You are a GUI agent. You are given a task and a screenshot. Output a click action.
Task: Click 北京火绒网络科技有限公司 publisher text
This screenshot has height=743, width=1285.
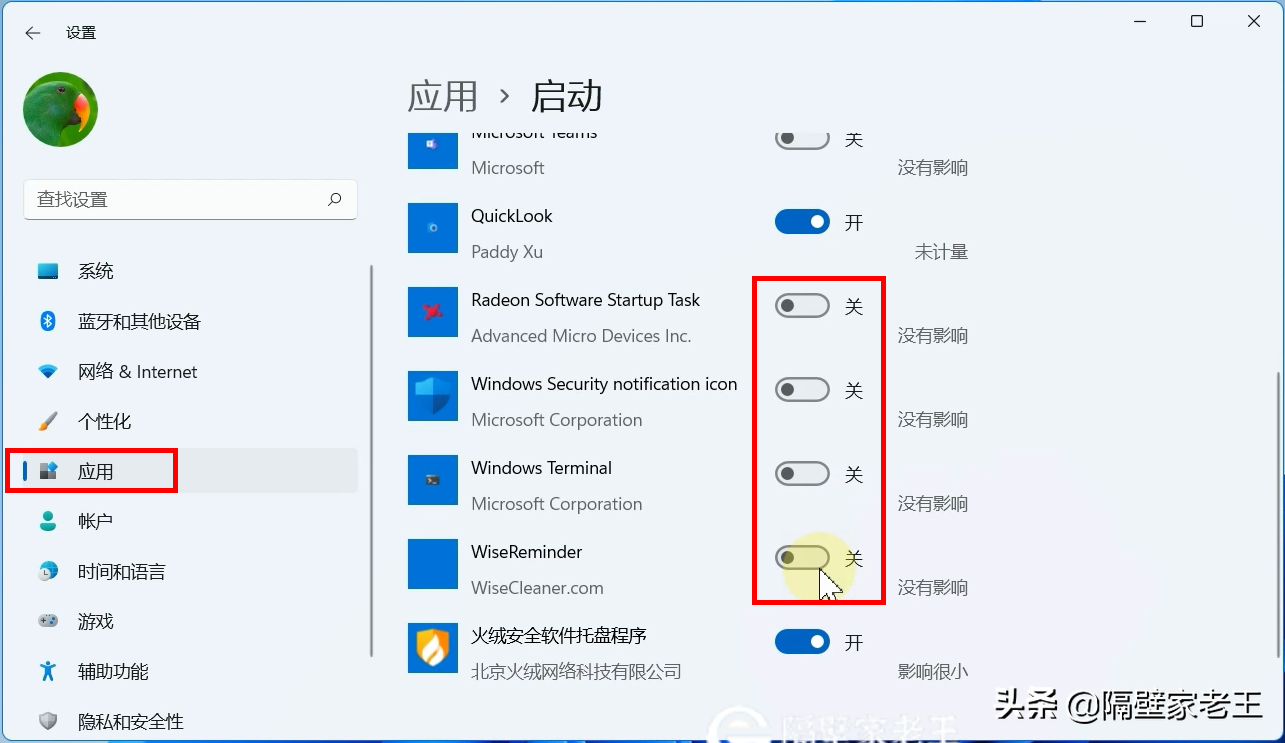coord(576,672)
